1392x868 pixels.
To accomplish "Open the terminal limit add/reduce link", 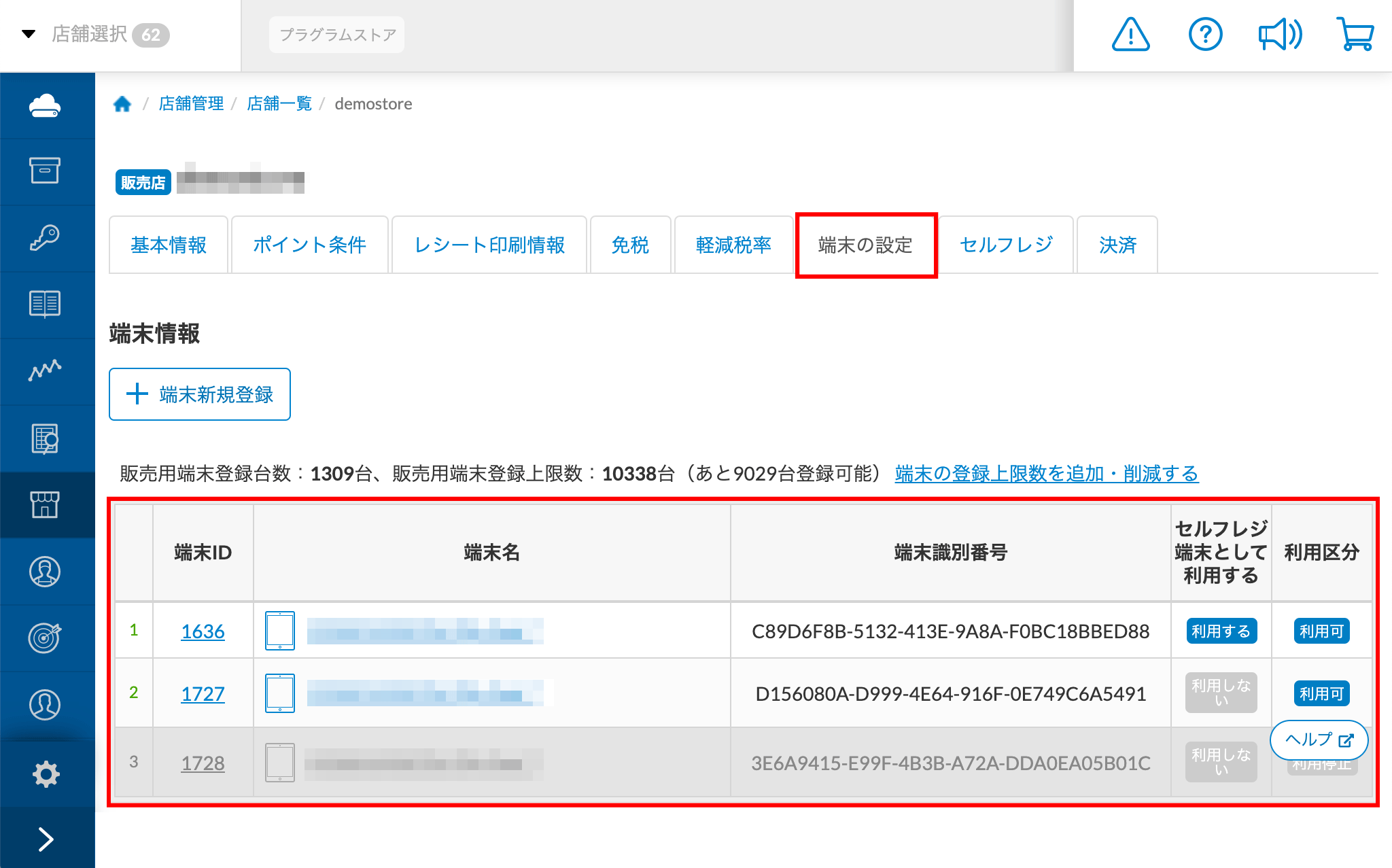I will [x=1046, y=473].
